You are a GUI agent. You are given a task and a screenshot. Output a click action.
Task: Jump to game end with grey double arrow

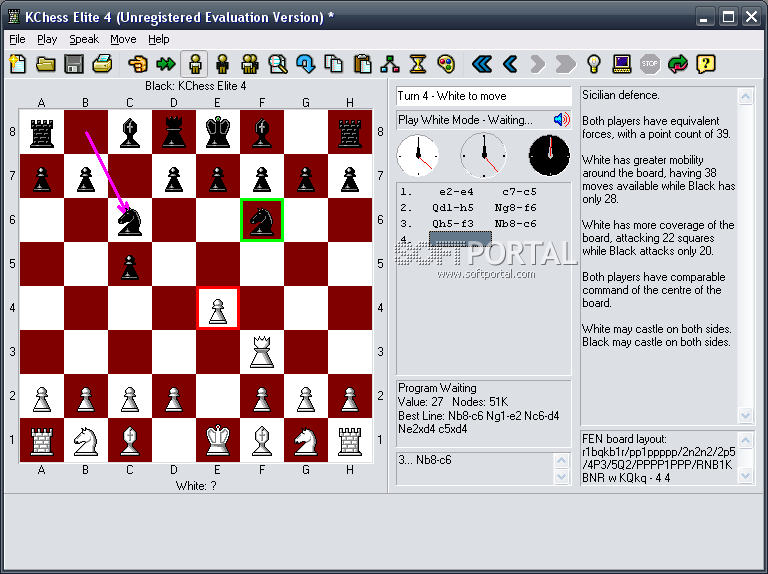pos(566,64)
